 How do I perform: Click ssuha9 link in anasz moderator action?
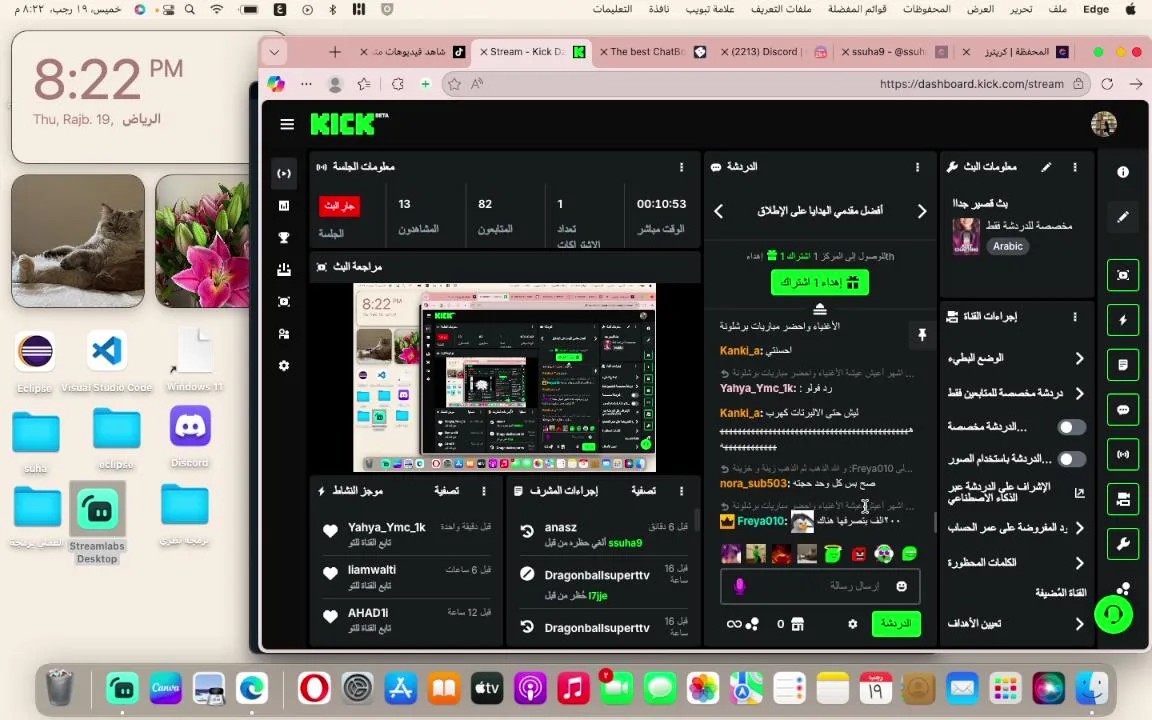625,543
